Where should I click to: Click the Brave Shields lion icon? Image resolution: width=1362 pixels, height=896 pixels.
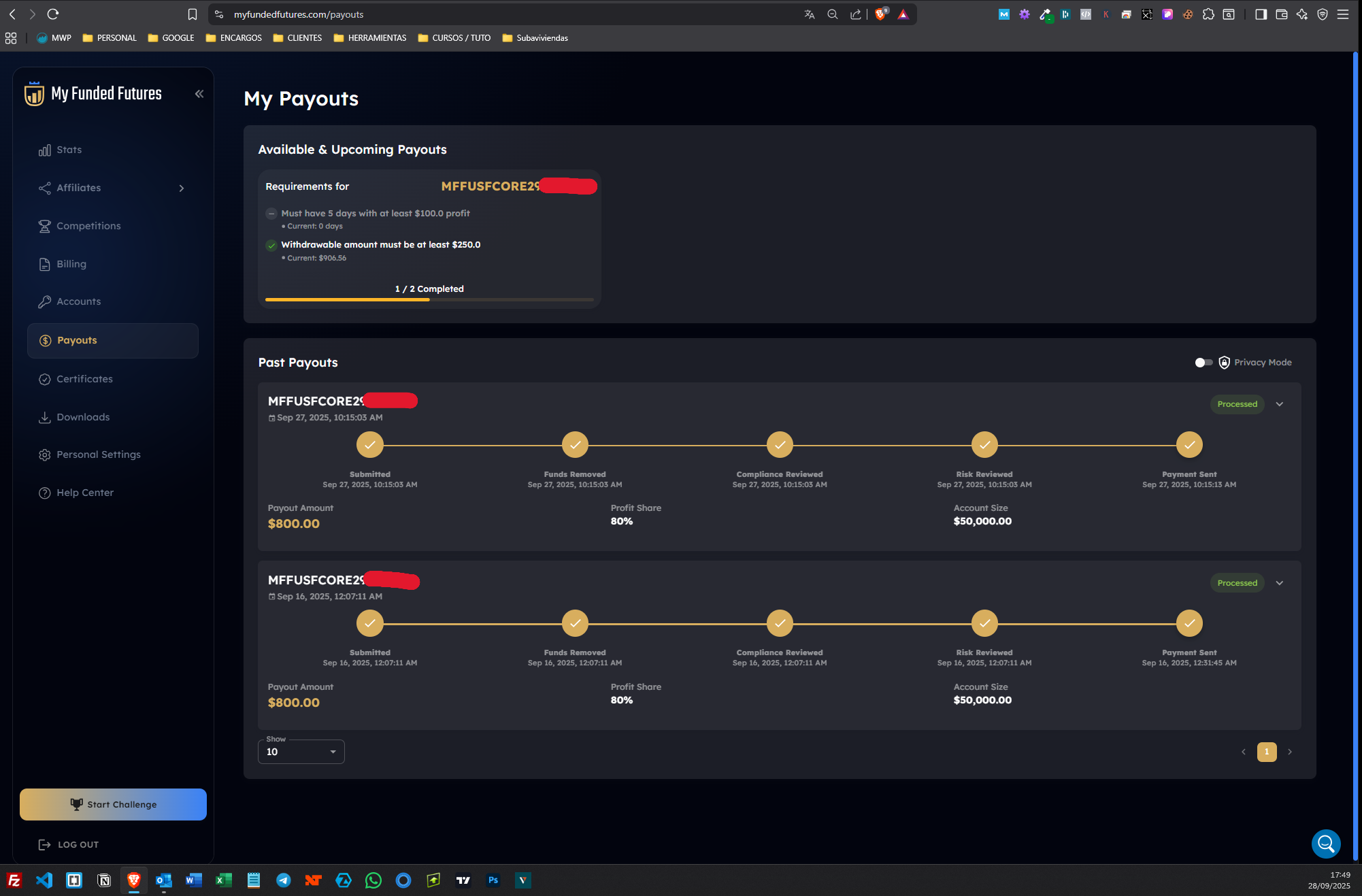[880, 14]
